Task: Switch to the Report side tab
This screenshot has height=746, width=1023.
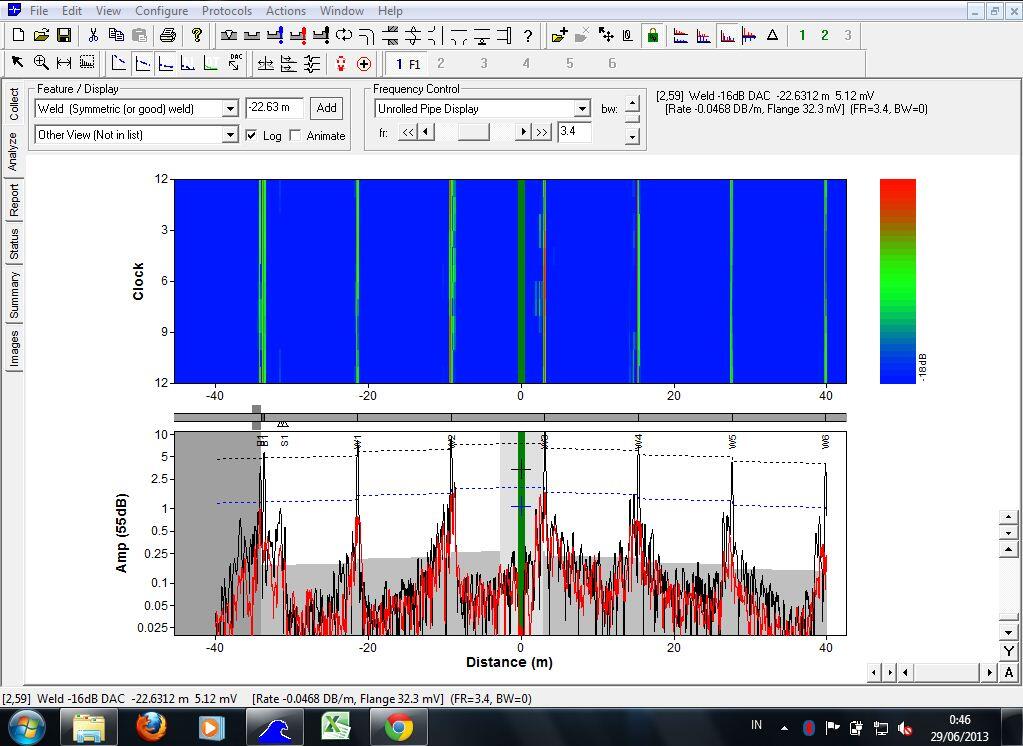Action: 13,200
